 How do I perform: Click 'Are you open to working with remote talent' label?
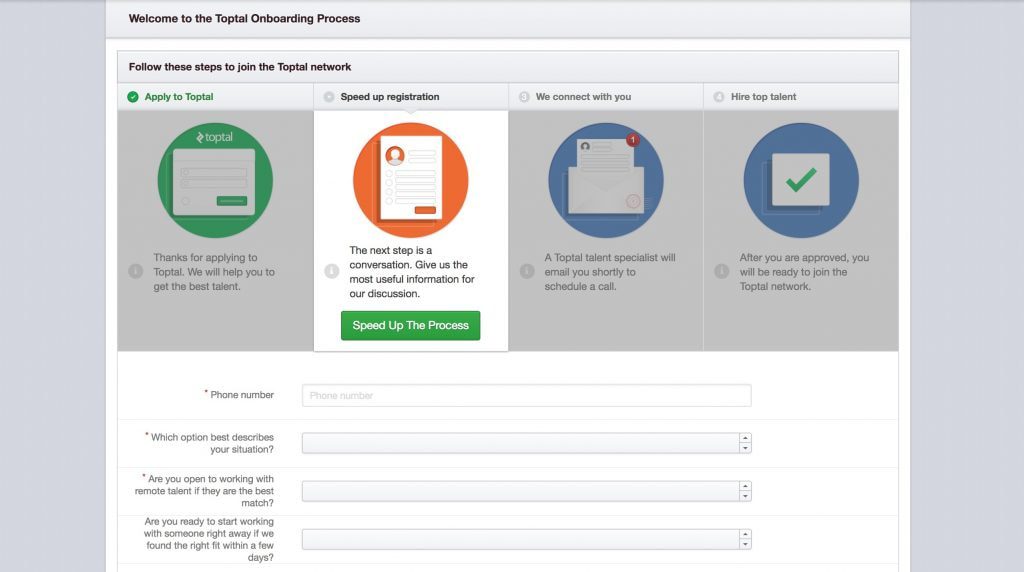[204, 491]
